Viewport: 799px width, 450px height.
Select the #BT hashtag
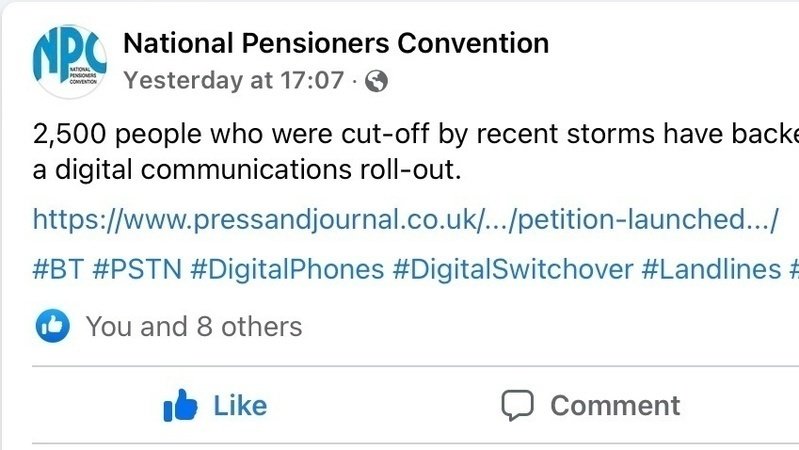click(x=56, y=269)
